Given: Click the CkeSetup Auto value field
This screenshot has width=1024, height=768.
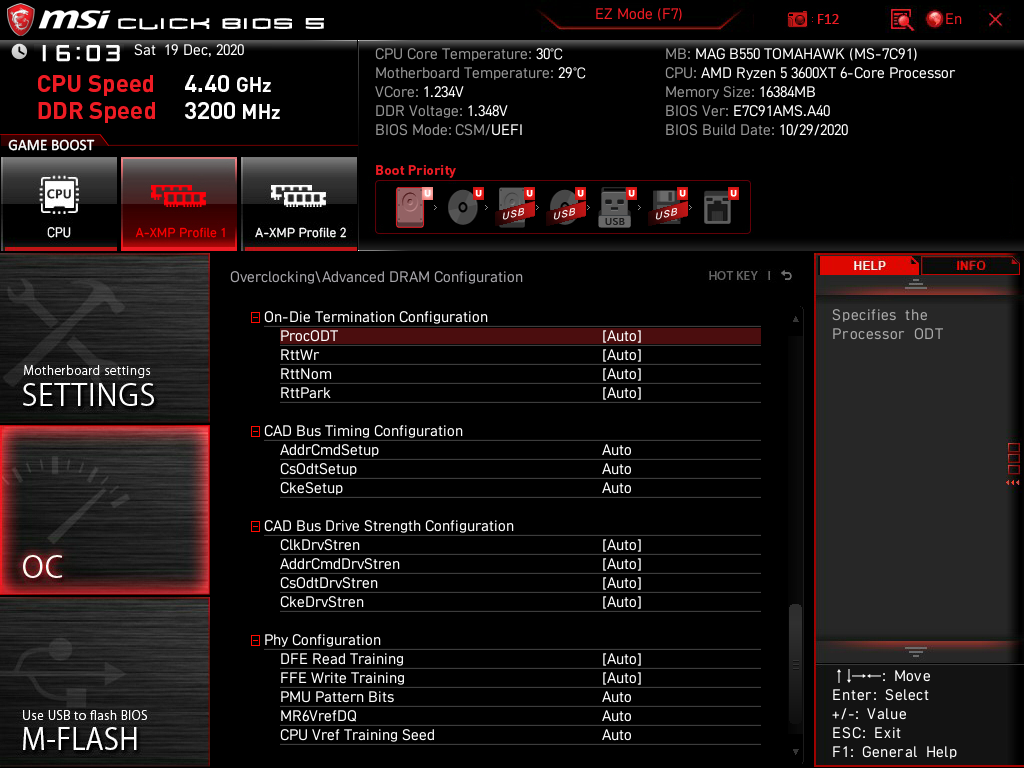Looking at the screenshot, I should 616,488.
